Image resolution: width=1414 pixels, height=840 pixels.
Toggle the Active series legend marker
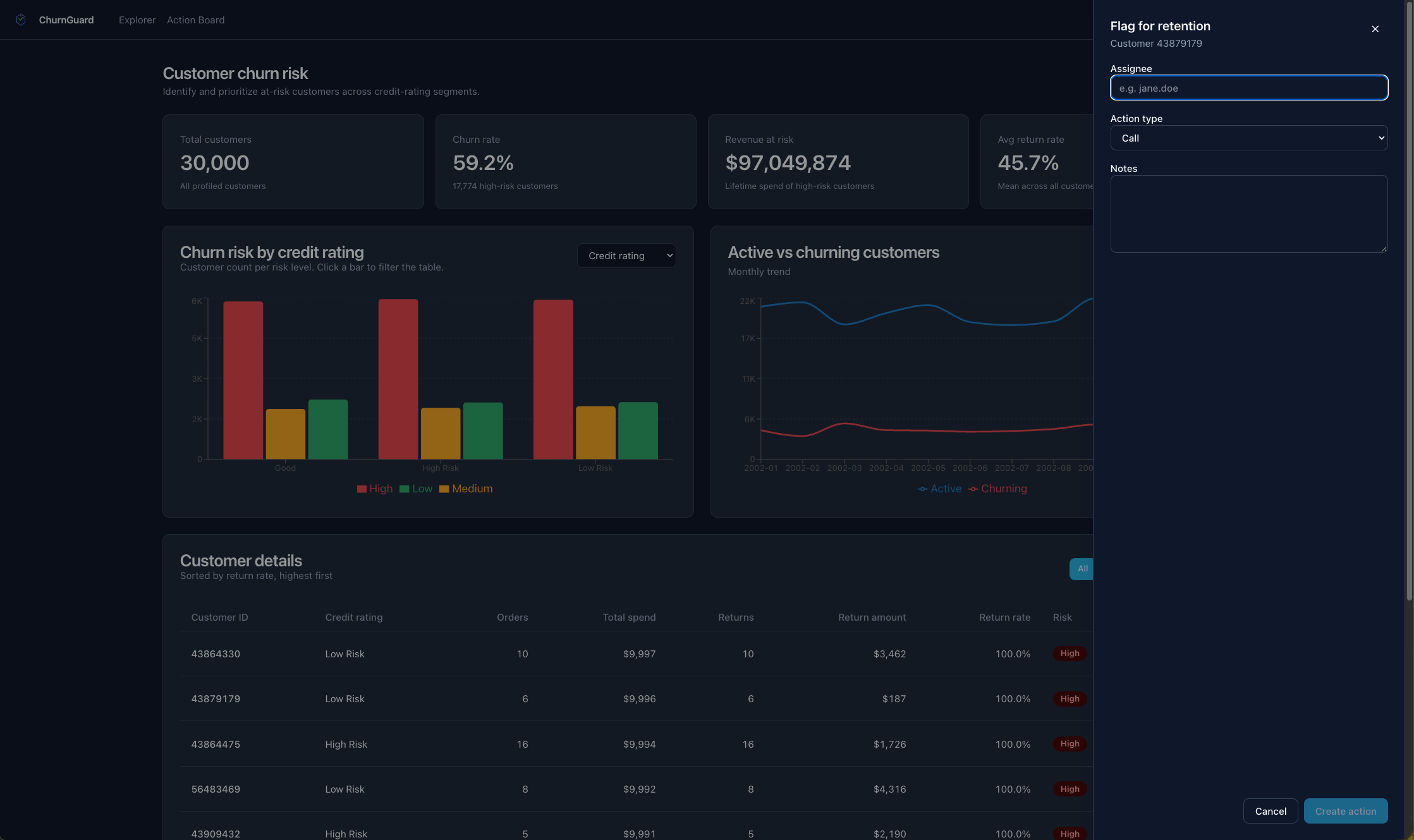(x=923, y=489)
